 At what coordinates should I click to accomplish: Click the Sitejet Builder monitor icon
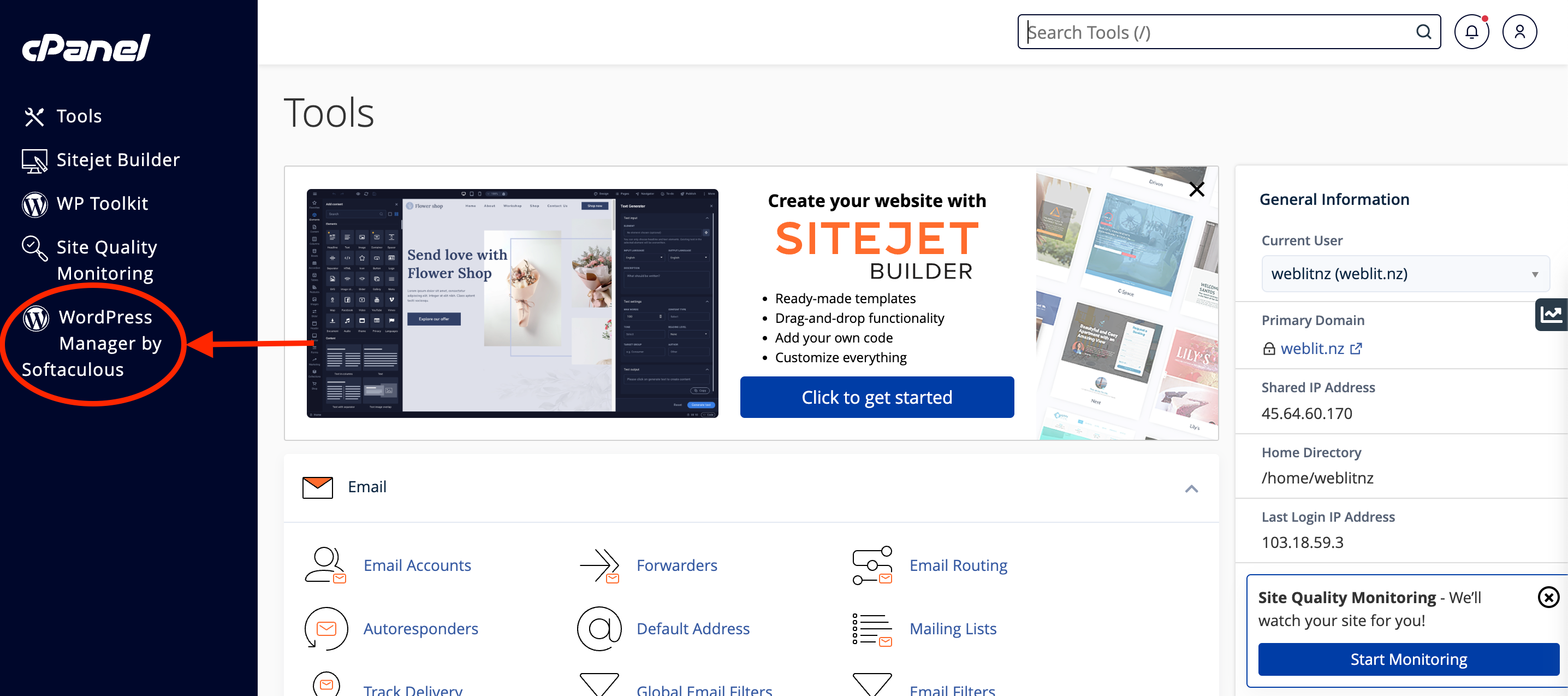[x=34, y=161]
